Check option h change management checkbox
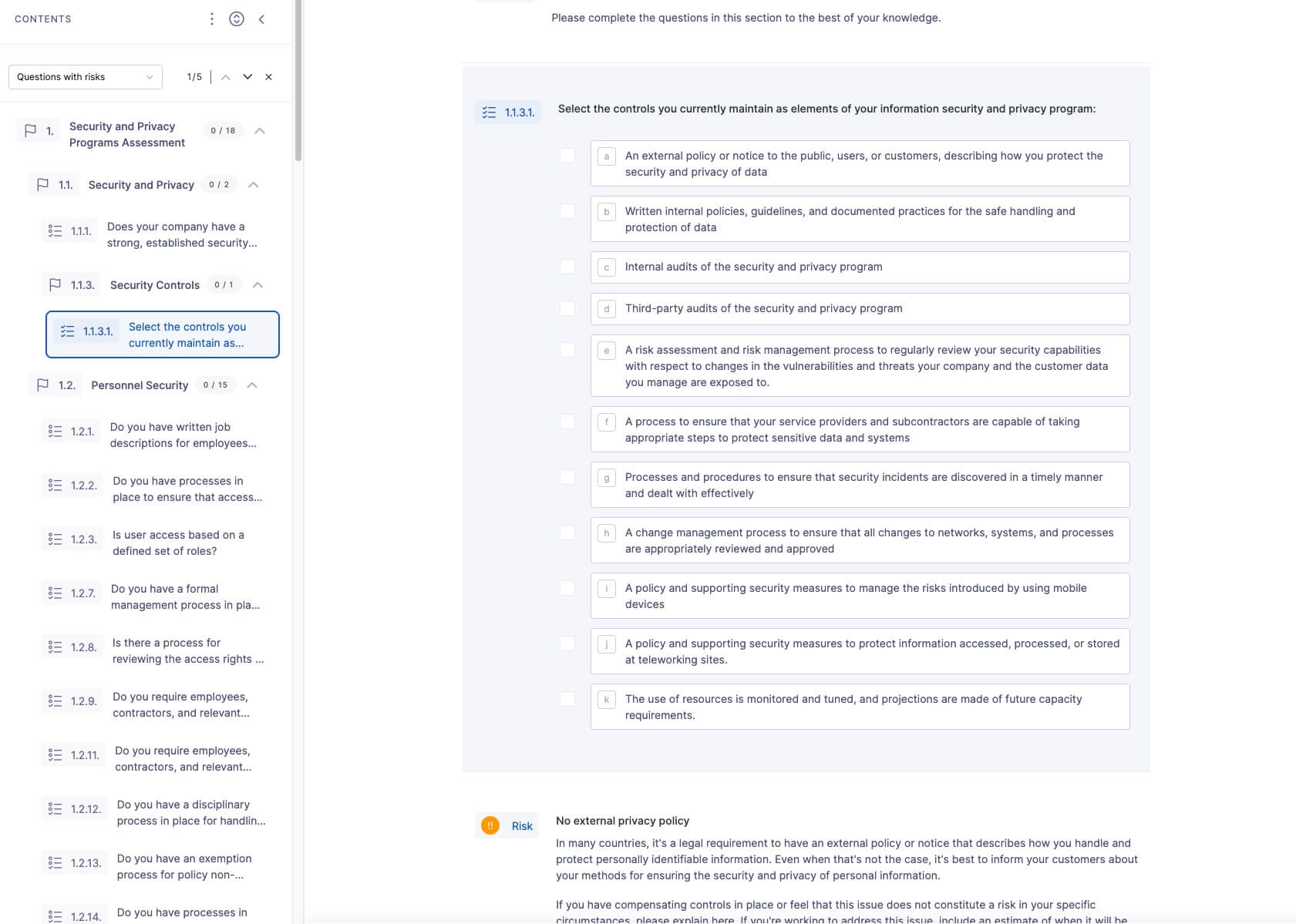The height and width of the screenshot is (924, 1296). click(x=567, y=533)
